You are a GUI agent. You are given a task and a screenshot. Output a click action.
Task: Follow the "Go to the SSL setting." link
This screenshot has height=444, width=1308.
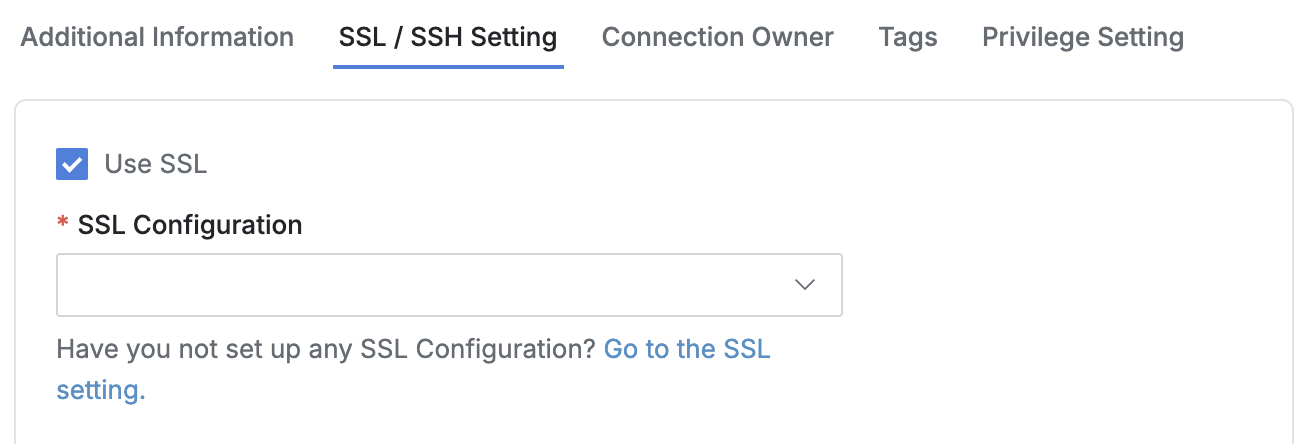[687, 349]
